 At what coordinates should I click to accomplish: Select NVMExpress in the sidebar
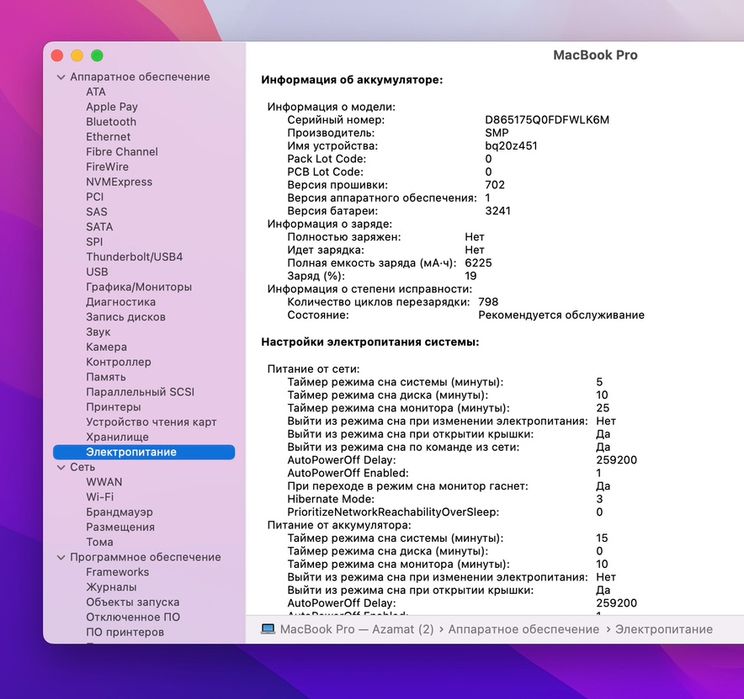(x=119, y=182)
